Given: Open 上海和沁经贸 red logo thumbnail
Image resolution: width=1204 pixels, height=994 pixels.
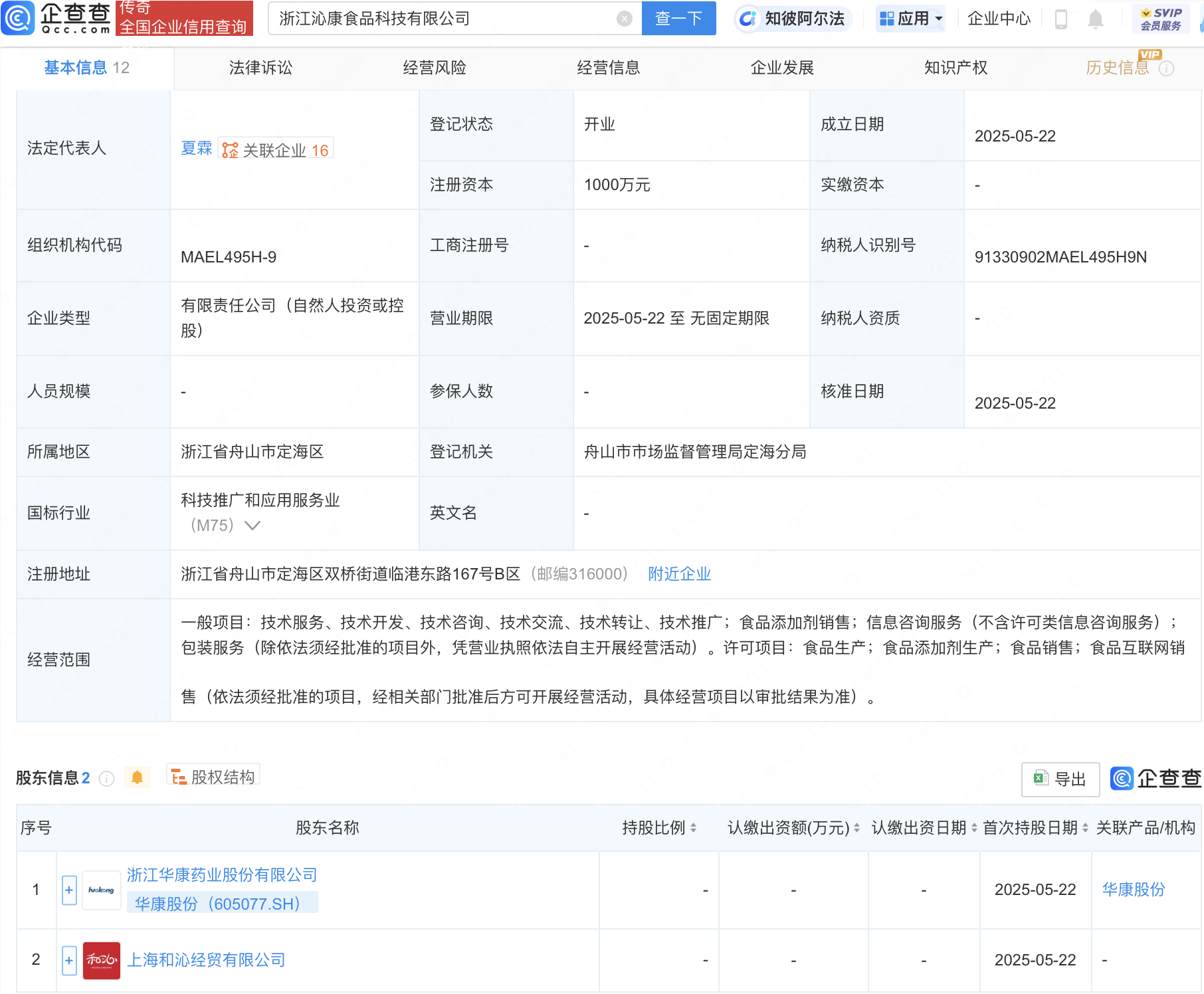Looking at the screenshot, I should click(102, 960).
